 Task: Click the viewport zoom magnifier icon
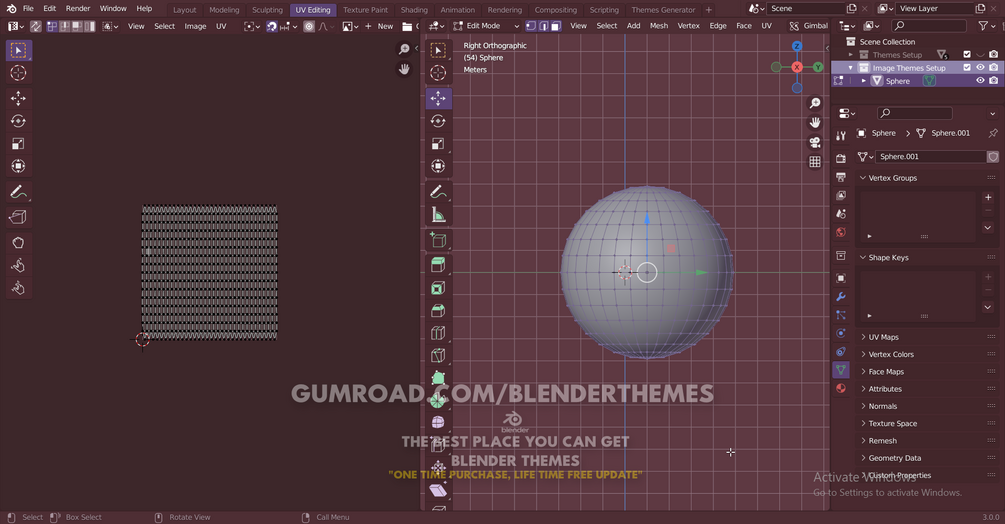[x=815, y=103]
